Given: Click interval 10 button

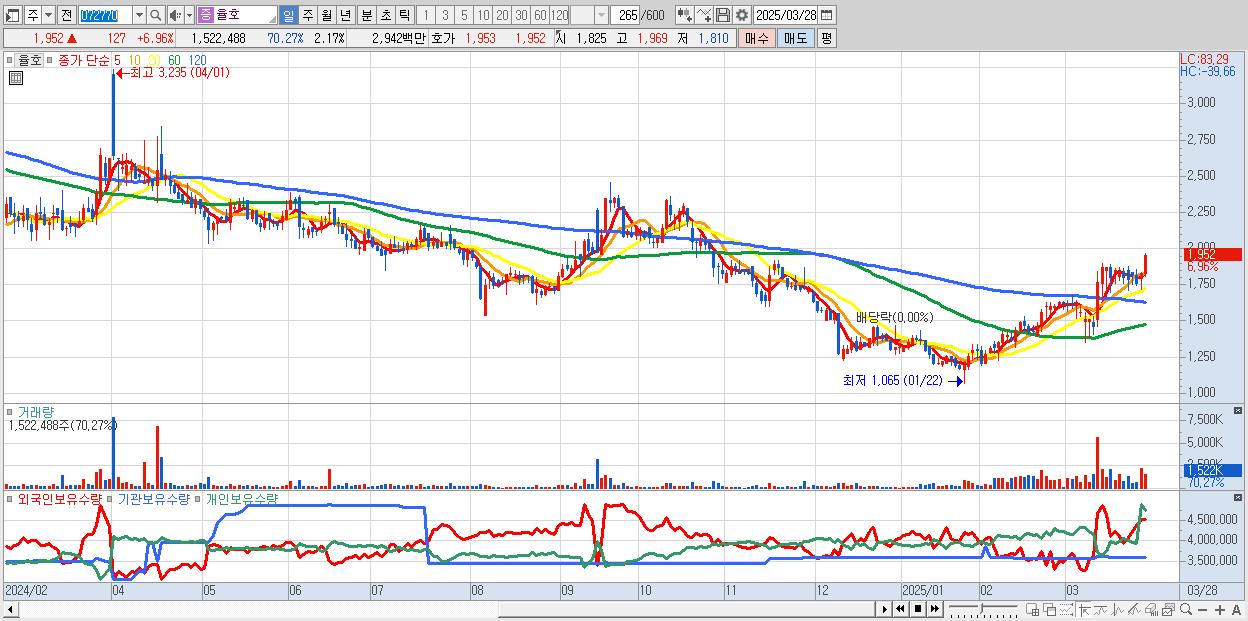Looking at the screenshot, I should (483, 15).
